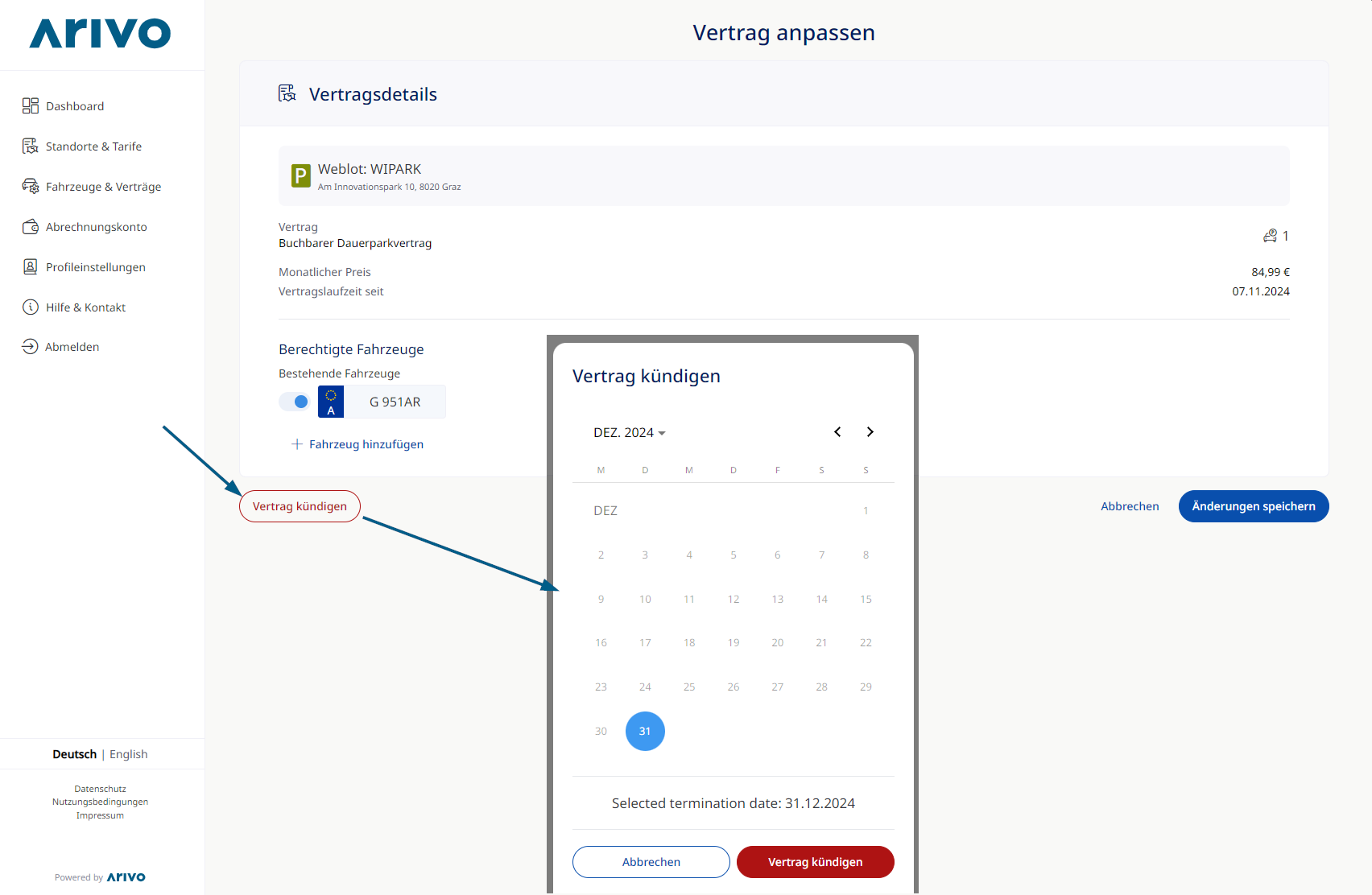Click Änderungen speichern button

pyautogui.click(x=1254, y=506)
